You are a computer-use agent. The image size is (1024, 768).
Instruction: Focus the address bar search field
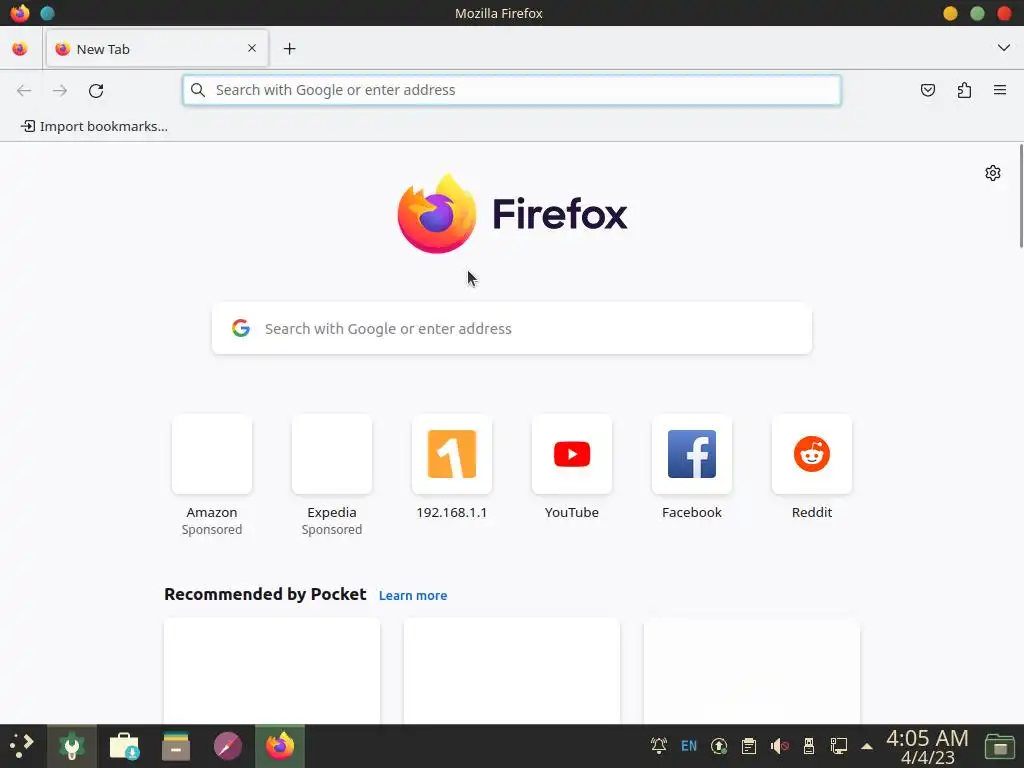click(x=512, y=90)
